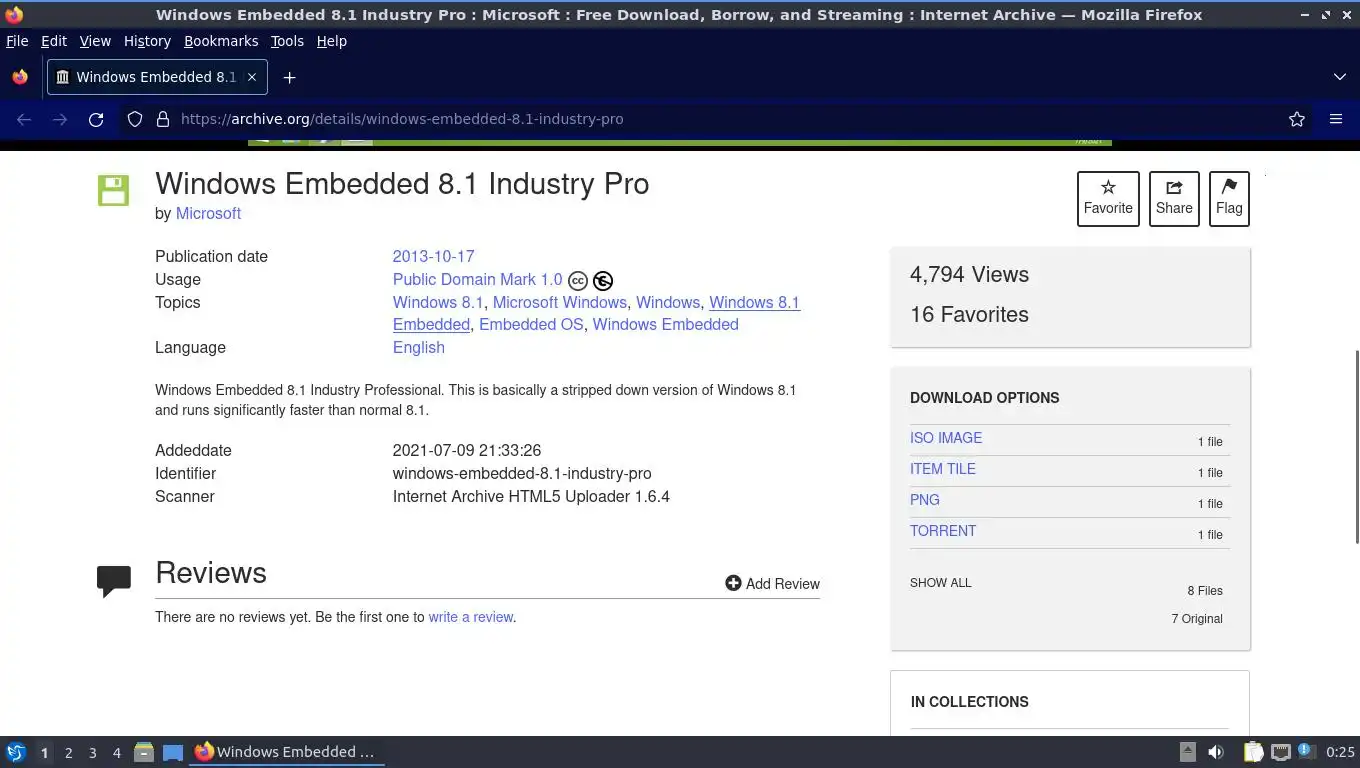Download the ISO IMAGE file
This screenshot has width=1360, height=768.
(x=946, y=438)
